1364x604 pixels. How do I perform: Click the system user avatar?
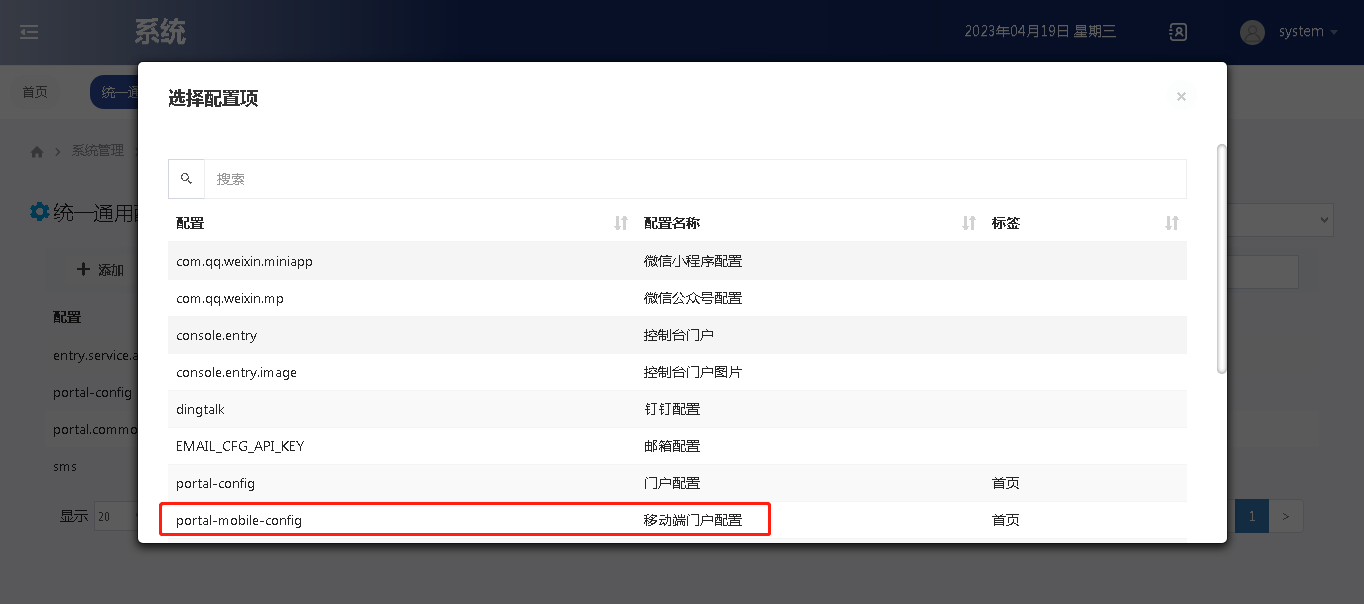[1252, 32]
